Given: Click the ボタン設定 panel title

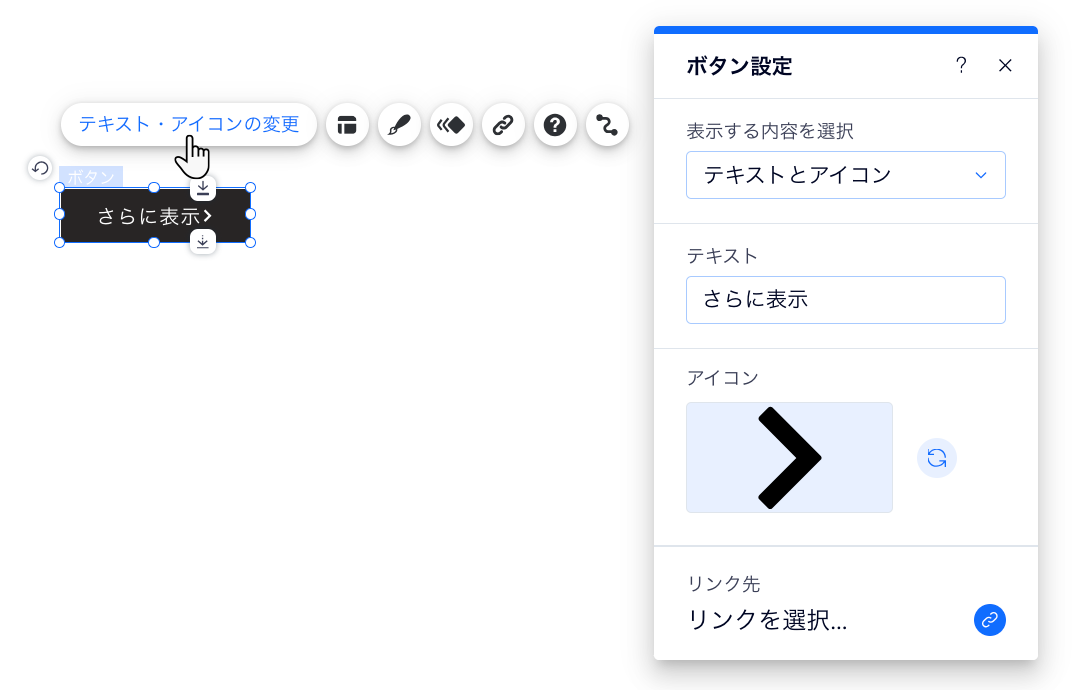Looking at the screenshot, I should click(x=739, y=66).
